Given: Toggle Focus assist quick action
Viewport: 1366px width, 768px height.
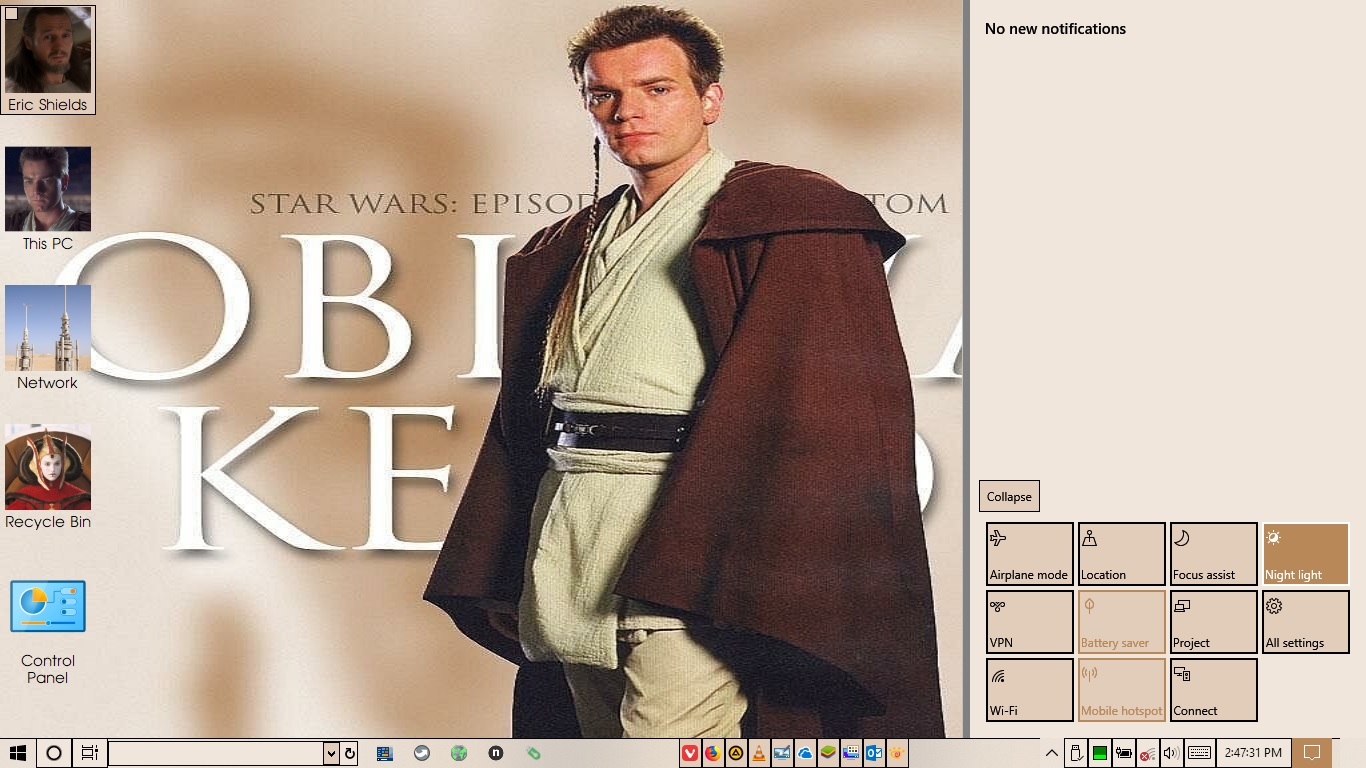Looking at the screenshot, I should point(1214,553).
